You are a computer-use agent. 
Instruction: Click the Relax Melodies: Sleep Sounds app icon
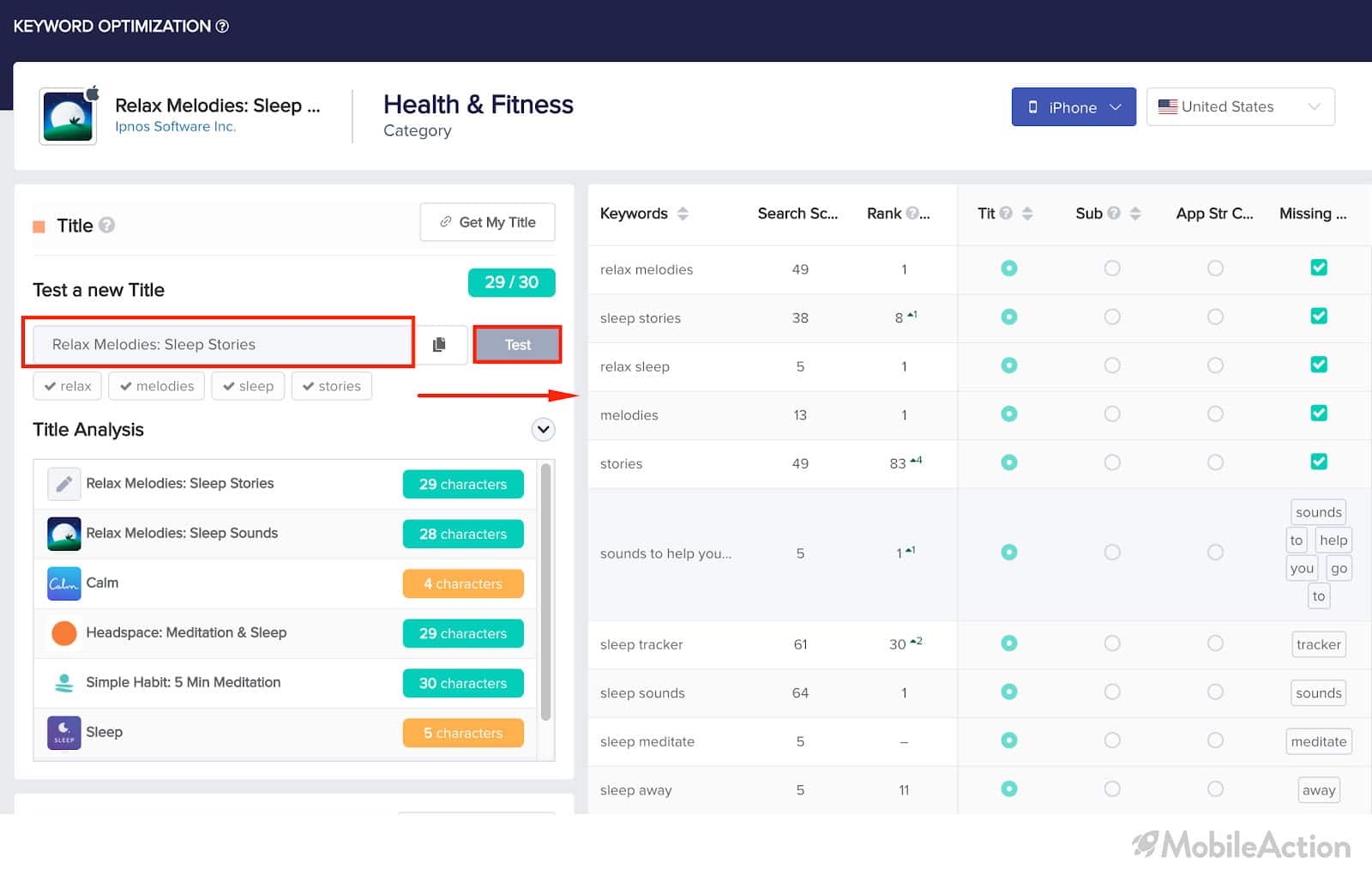[x=64, y=534]
